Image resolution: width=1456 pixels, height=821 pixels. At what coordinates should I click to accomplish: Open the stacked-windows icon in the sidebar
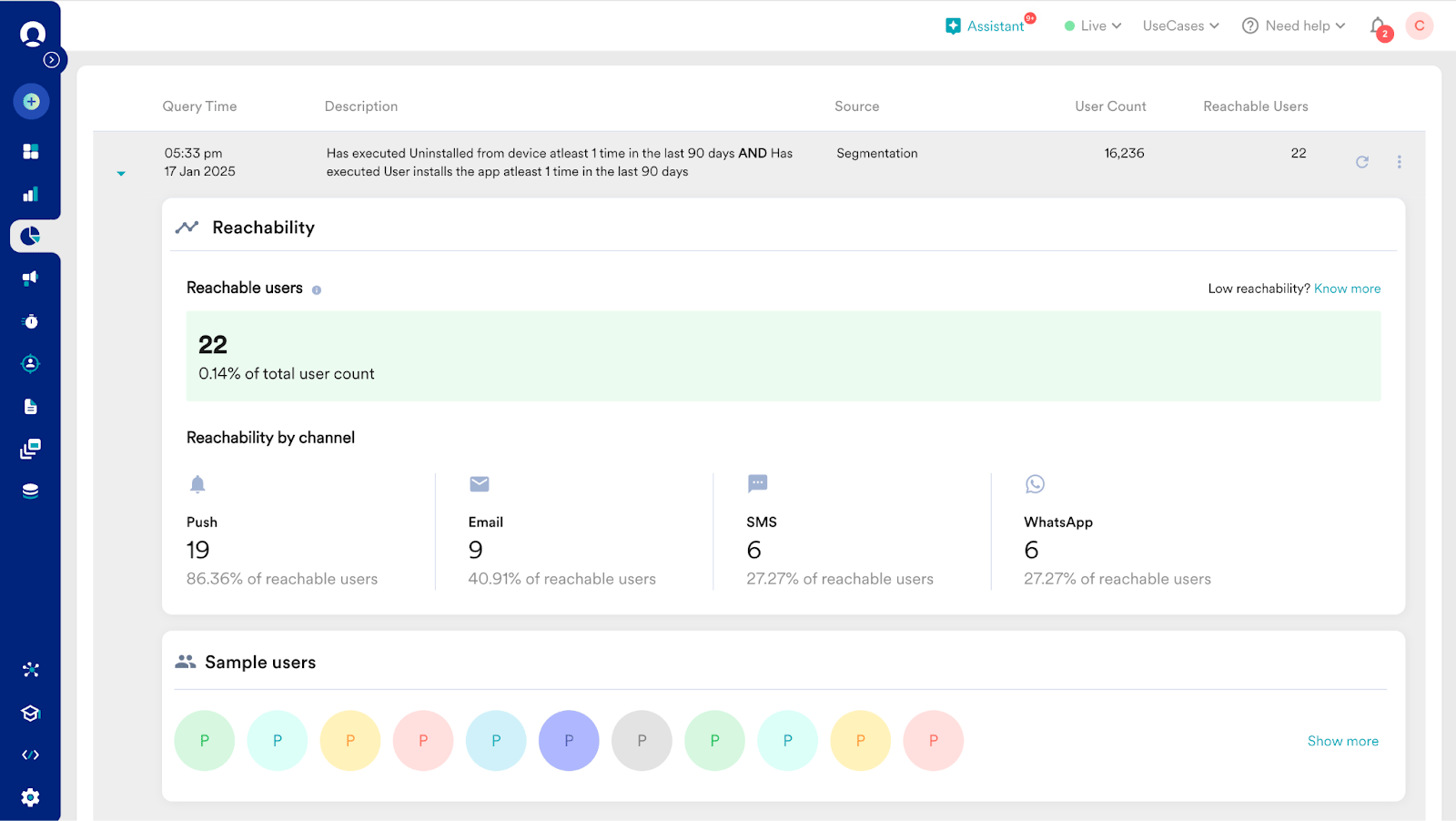point(31,449)
